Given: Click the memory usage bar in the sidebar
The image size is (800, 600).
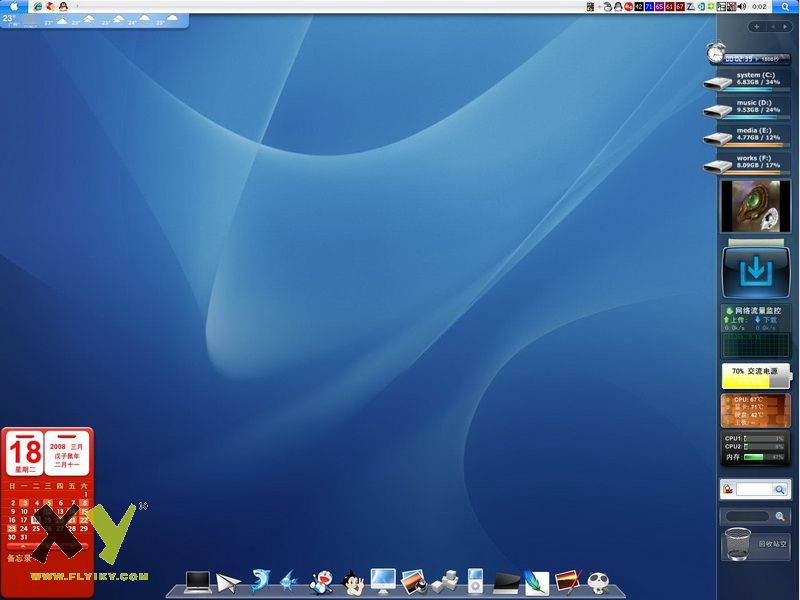Looking at the screenshot, I should click(x=763, y=457).
